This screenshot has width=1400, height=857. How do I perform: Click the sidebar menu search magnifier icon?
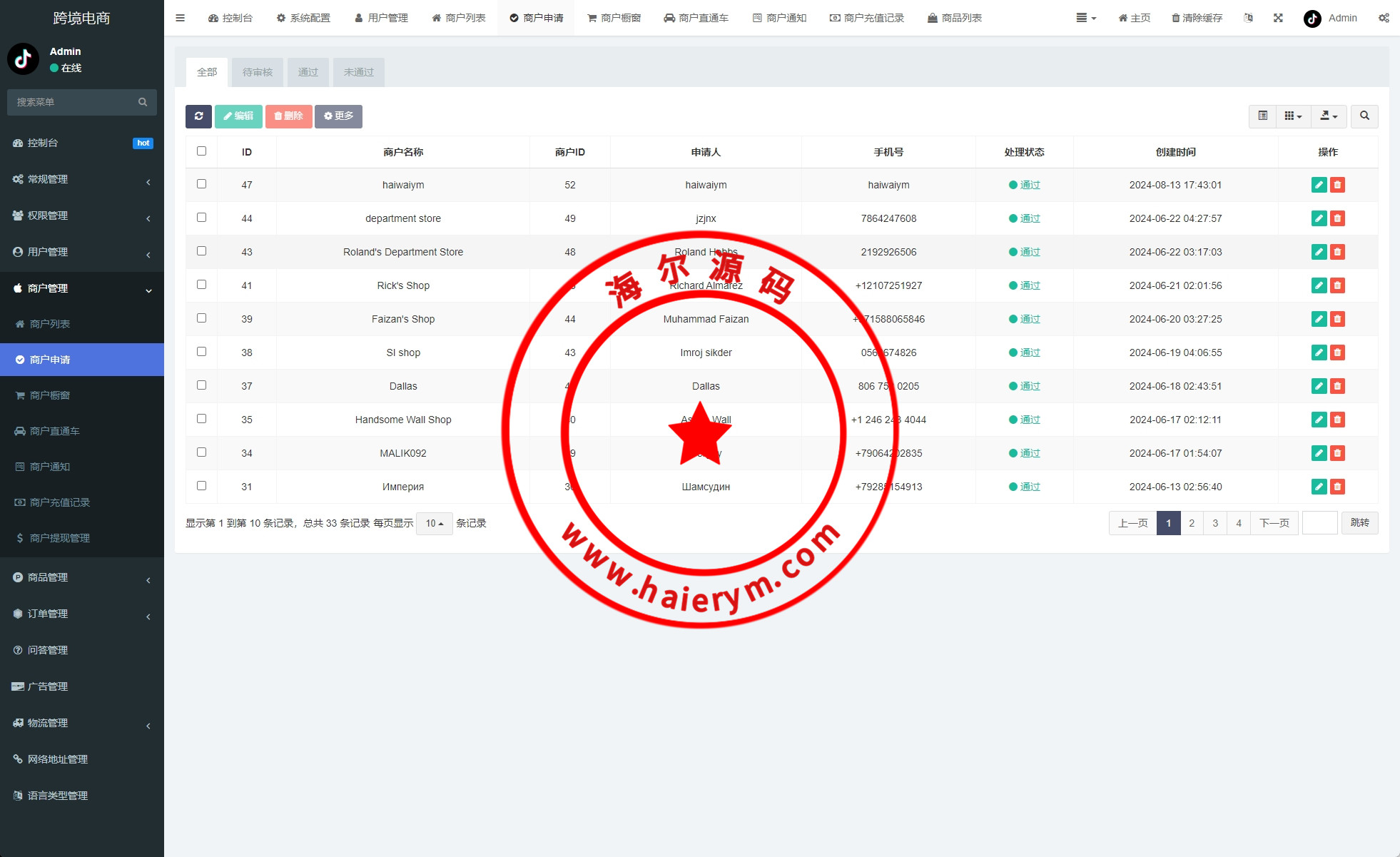[143, 102]
